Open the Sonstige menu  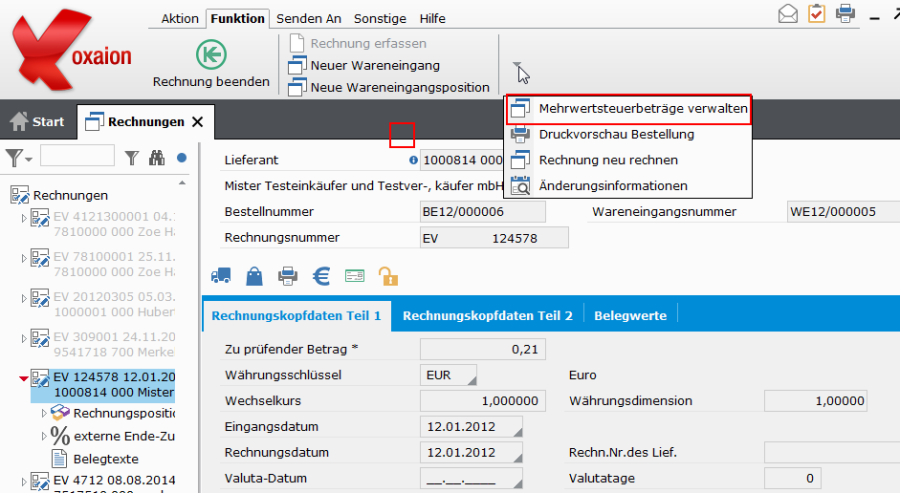(x=380, y=18)
